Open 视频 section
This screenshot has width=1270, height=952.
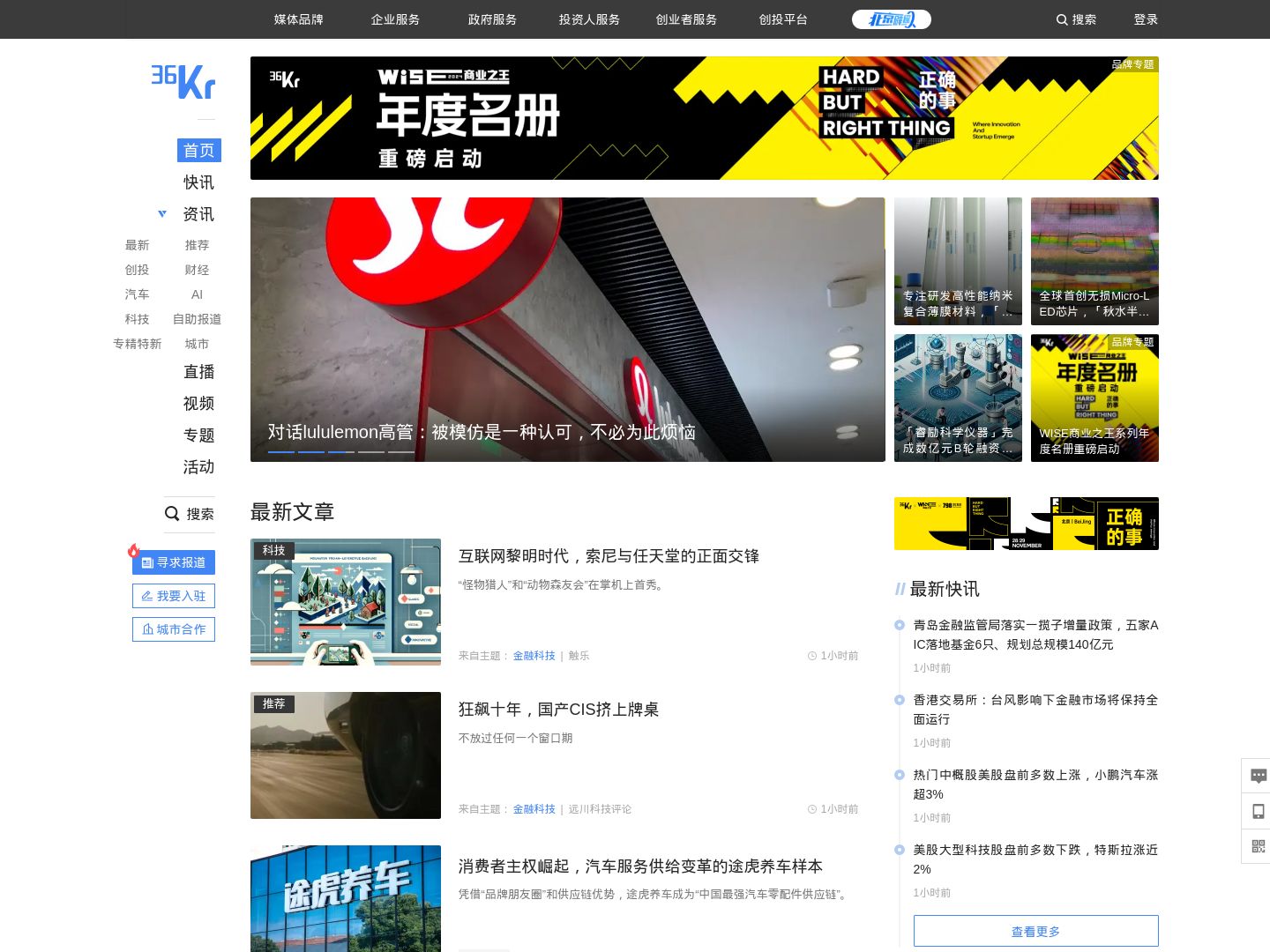coord(199,404)
